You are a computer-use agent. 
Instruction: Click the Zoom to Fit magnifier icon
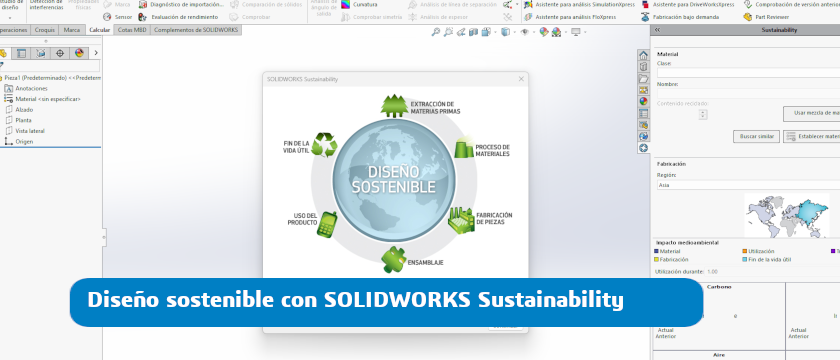[x=436, y=32]
